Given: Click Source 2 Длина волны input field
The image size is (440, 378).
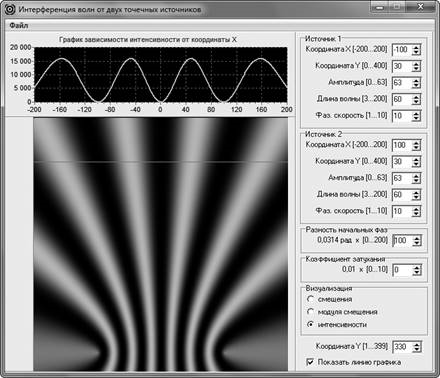Looking at the screenshot, I should [x=402, y=195].
